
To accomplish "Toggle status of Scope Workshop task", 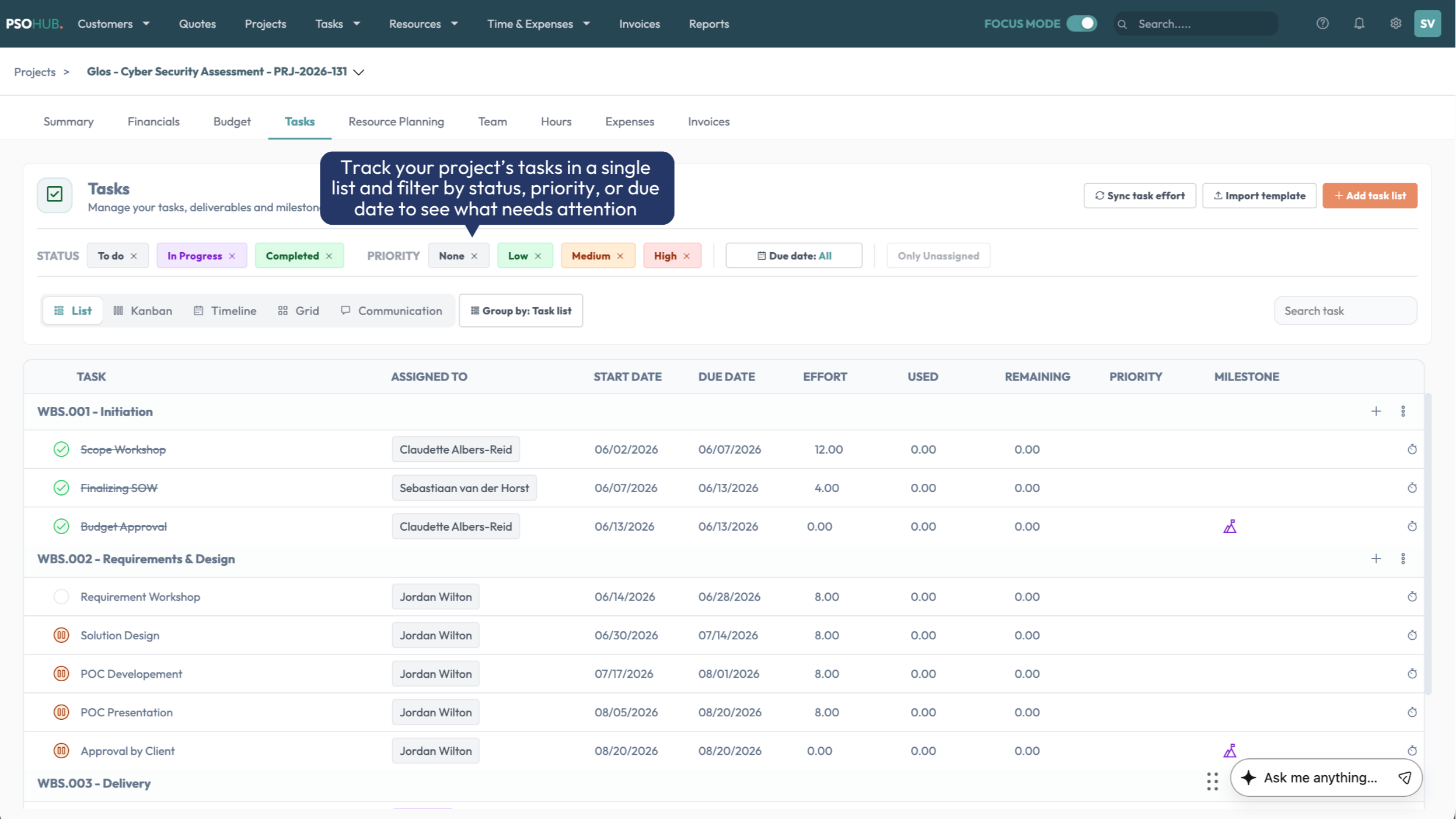I will pos(61,449).
